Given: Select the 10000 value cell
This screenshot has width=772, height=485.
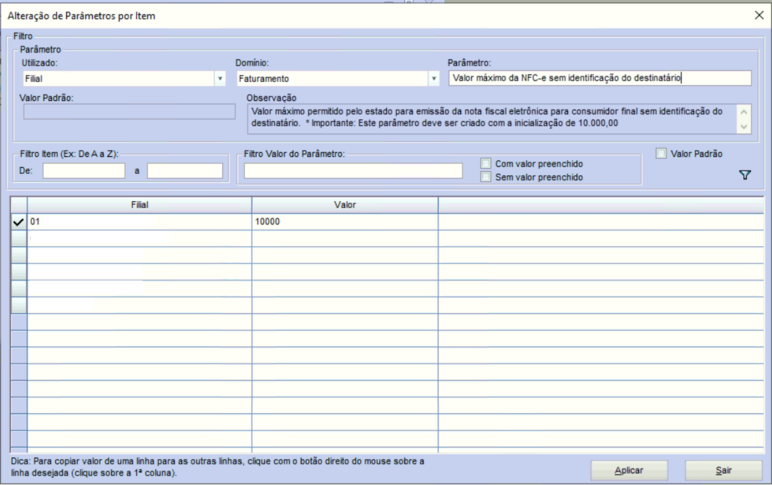Looking at the screenshot, I should pyautogui.click(x=345, y=222).
